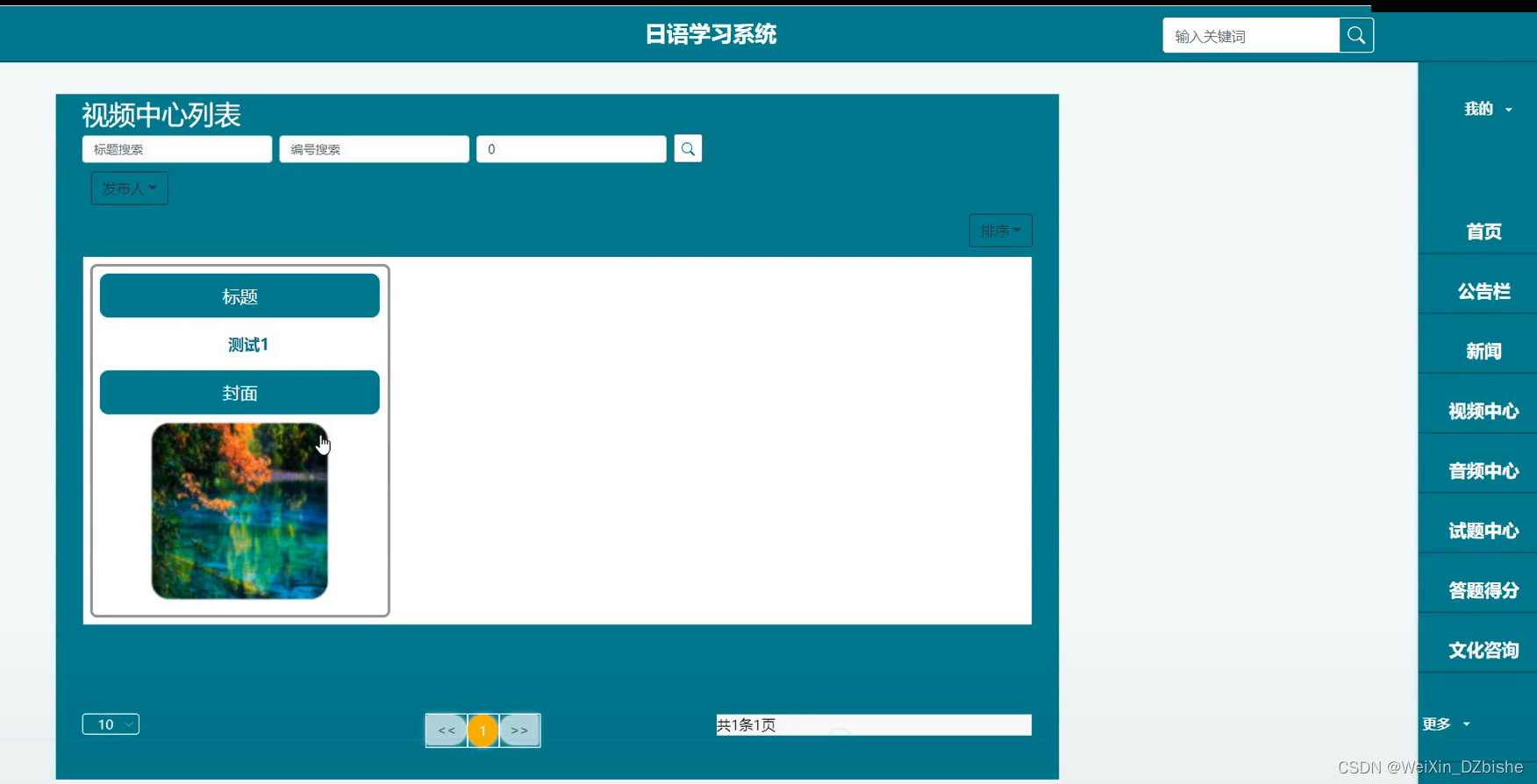
Task: Open 答题得分 in sidebar
Action: (x=1483, y=589)
